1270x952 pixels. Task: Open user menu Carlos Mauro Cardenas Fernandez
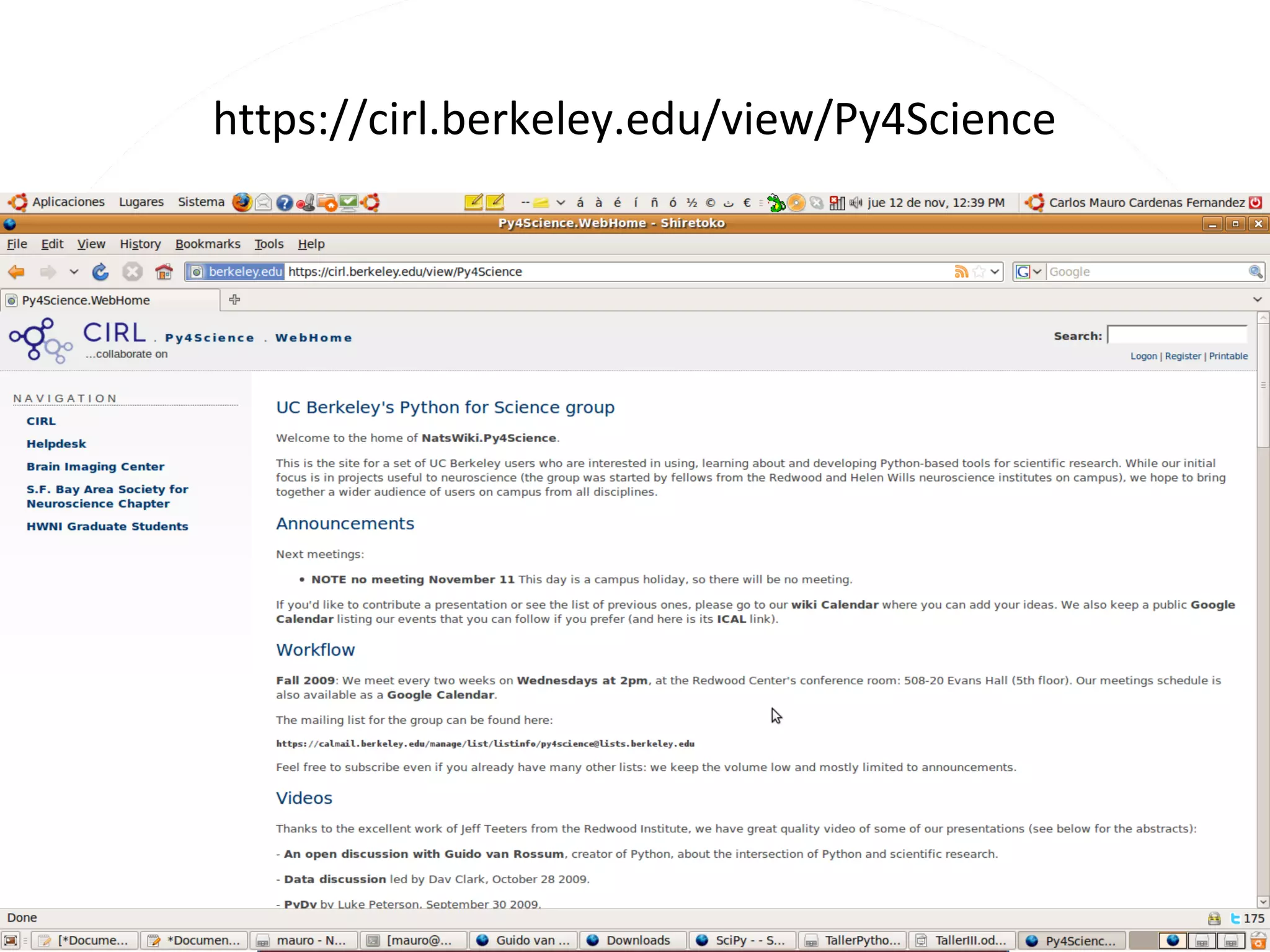(1146, 203)
